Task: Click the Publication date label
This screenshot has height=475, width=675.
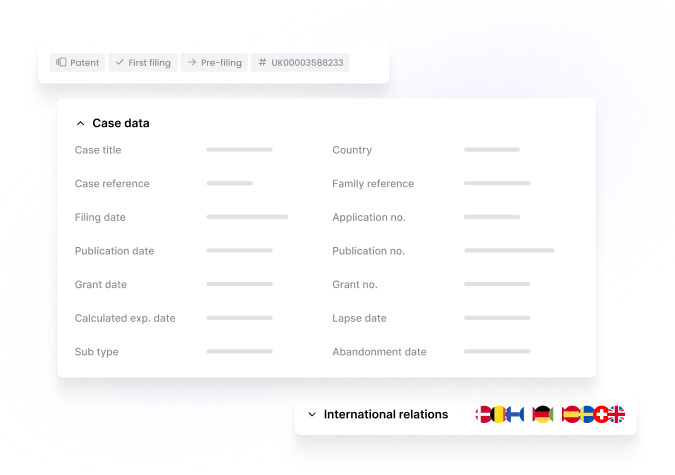Action: [x=115, y=251]
